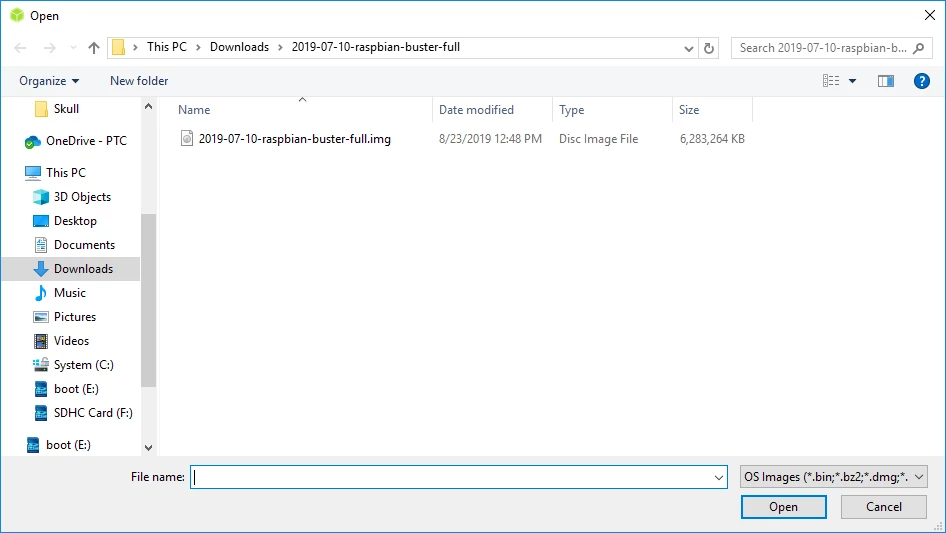Show the preview pane
The image size is (946, 533).
click(x=886, y=81)
